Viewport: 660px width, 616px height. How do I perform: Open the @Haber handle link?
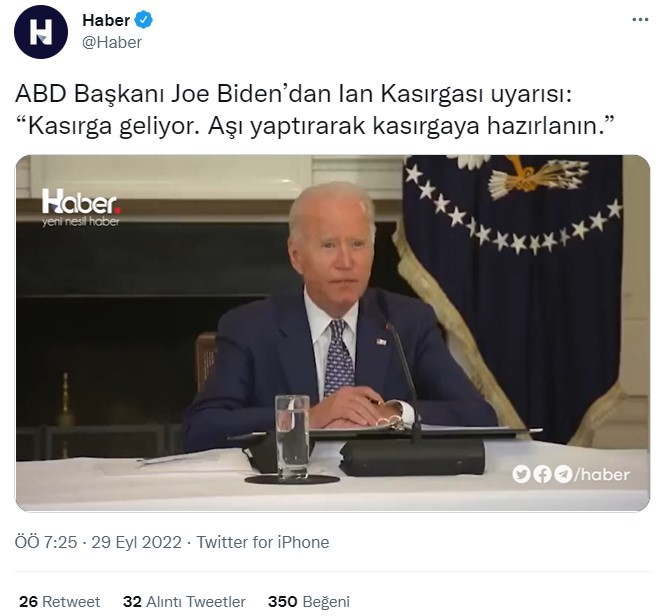tap(112, 43)
